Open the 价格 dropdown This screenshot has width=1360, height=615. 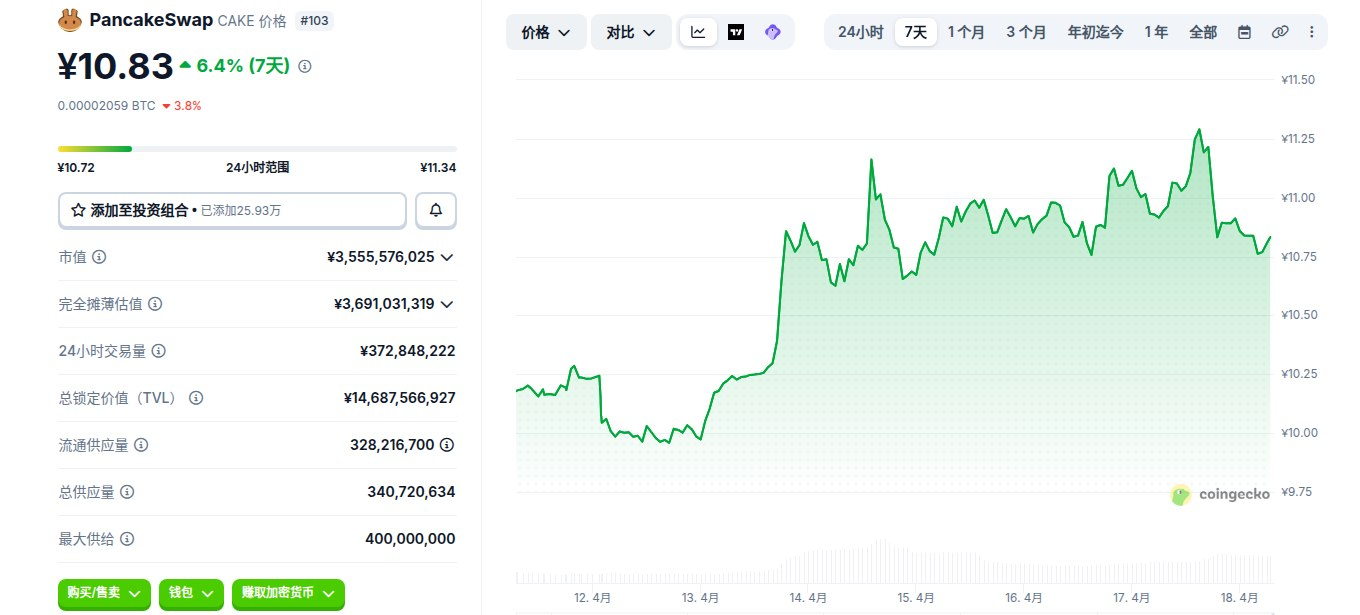[546, 32]
